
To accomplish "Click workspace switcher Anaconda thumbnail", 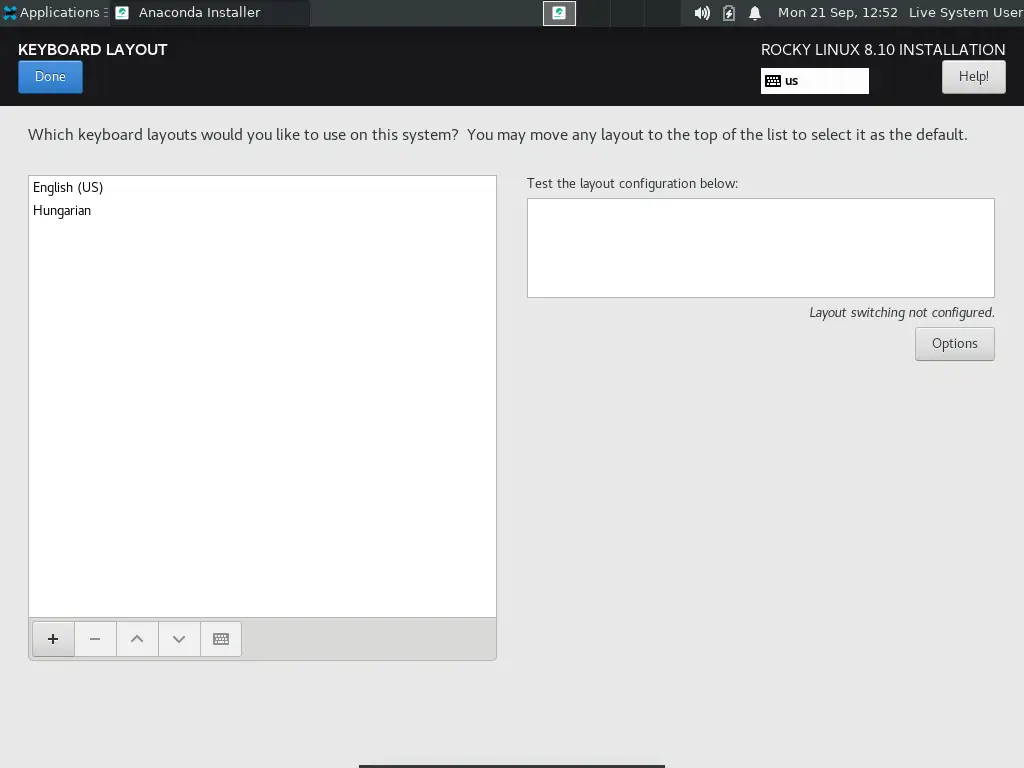I will [559, 13].
